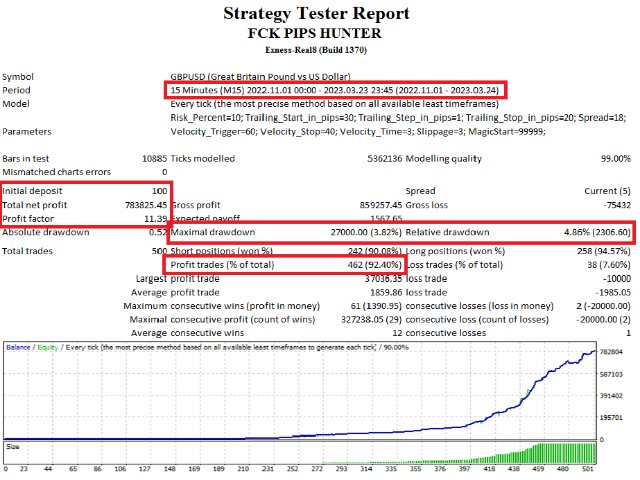Click the Size label on volume chart

13,447
